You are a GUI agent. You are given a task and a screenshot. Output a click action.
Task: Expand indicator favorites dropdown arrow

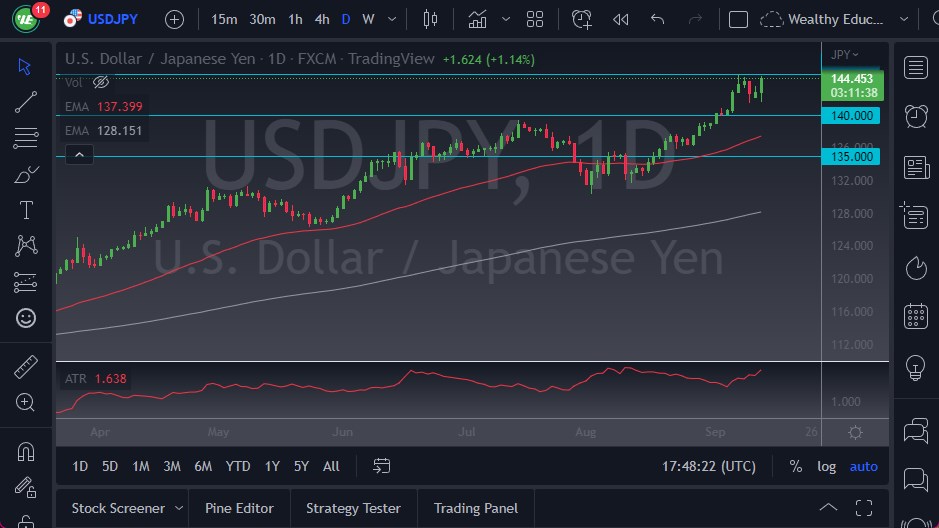point(506,20)
